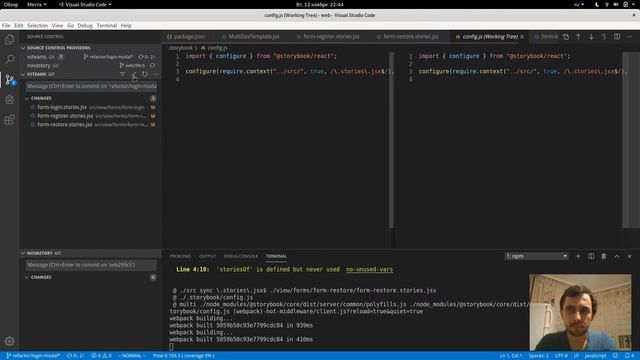
Task: Open editor more actions ellipsis
Action: (629, 37)
